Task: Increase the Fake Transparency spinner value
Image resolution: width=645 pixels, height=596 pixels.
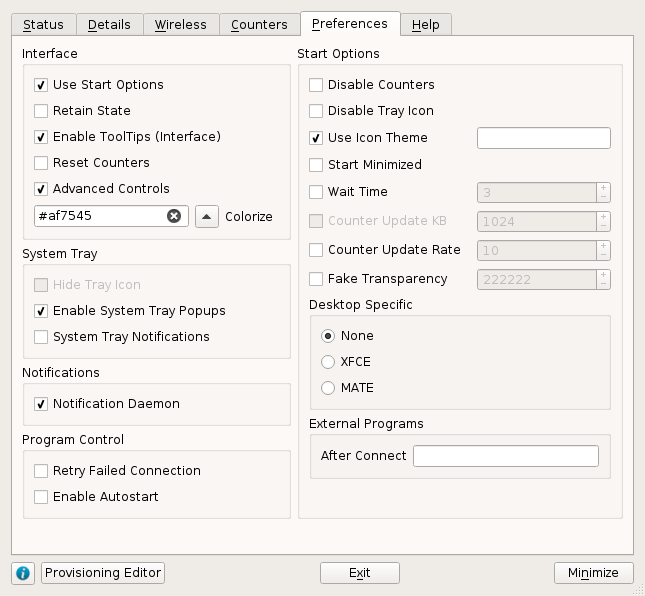Action: (x=603, y=274)
